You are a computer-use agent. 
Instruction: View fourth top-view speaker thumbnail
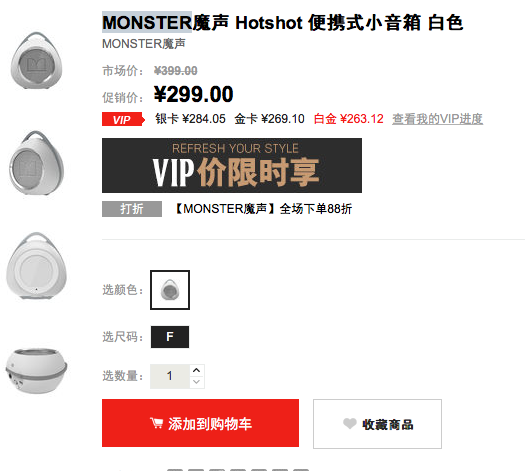click(x=36, y=371)
